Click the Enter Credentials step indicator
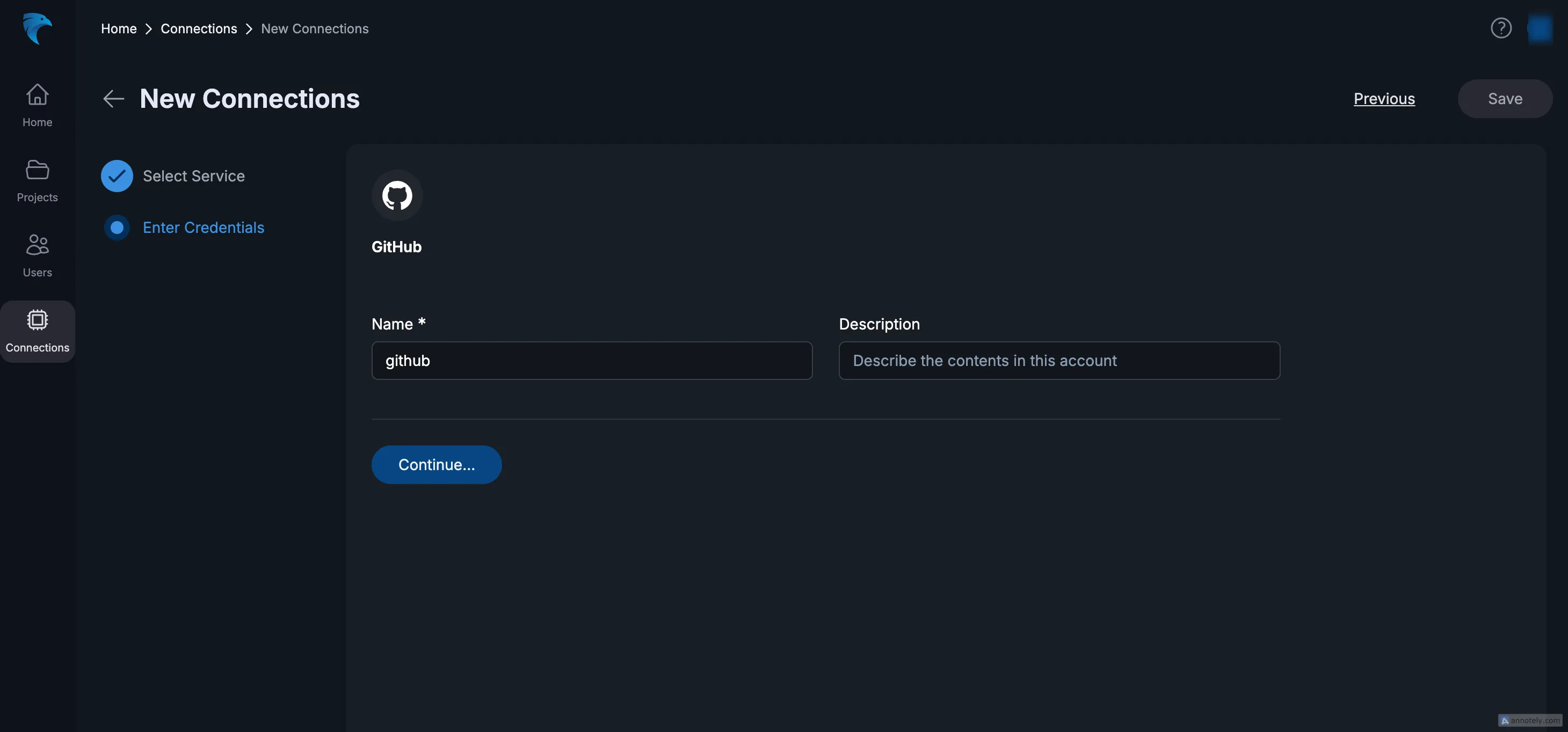The height and width of the screenshot is (732, 1568). tap(117, 228)
